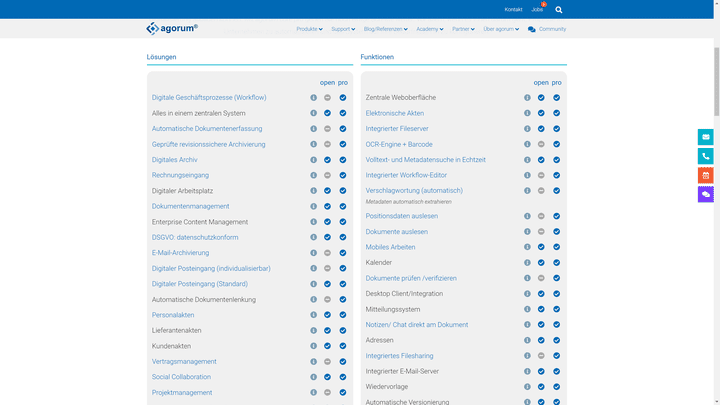Open the Dokumentenmanagement link
Screen dimensions: 720x405
(190, 206)
